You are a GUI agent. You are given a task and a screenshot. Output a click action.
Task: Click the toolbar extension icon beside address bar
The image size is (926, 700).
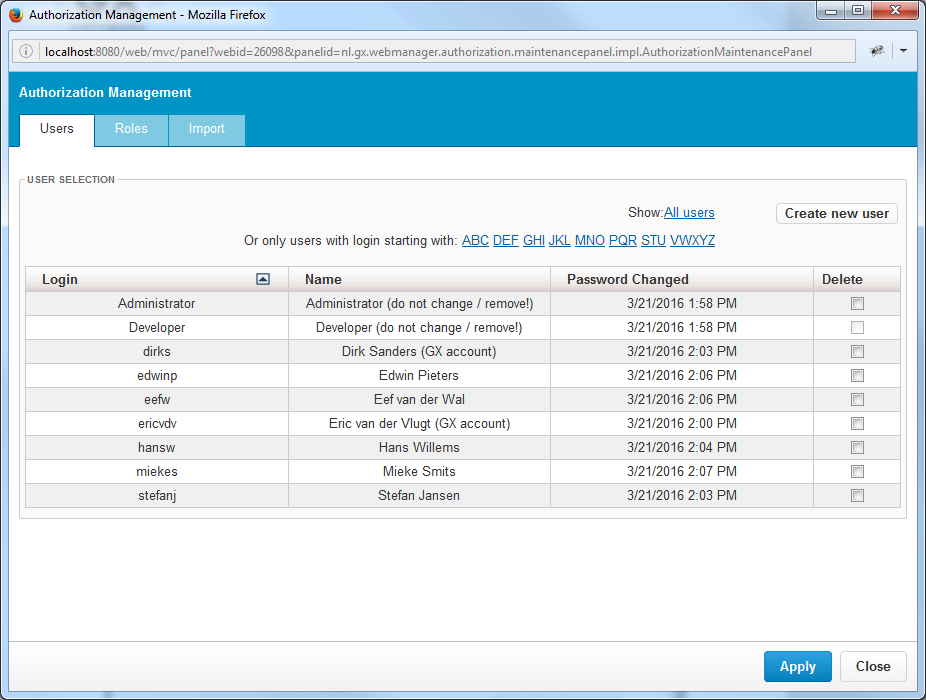[x=877, y=51]
